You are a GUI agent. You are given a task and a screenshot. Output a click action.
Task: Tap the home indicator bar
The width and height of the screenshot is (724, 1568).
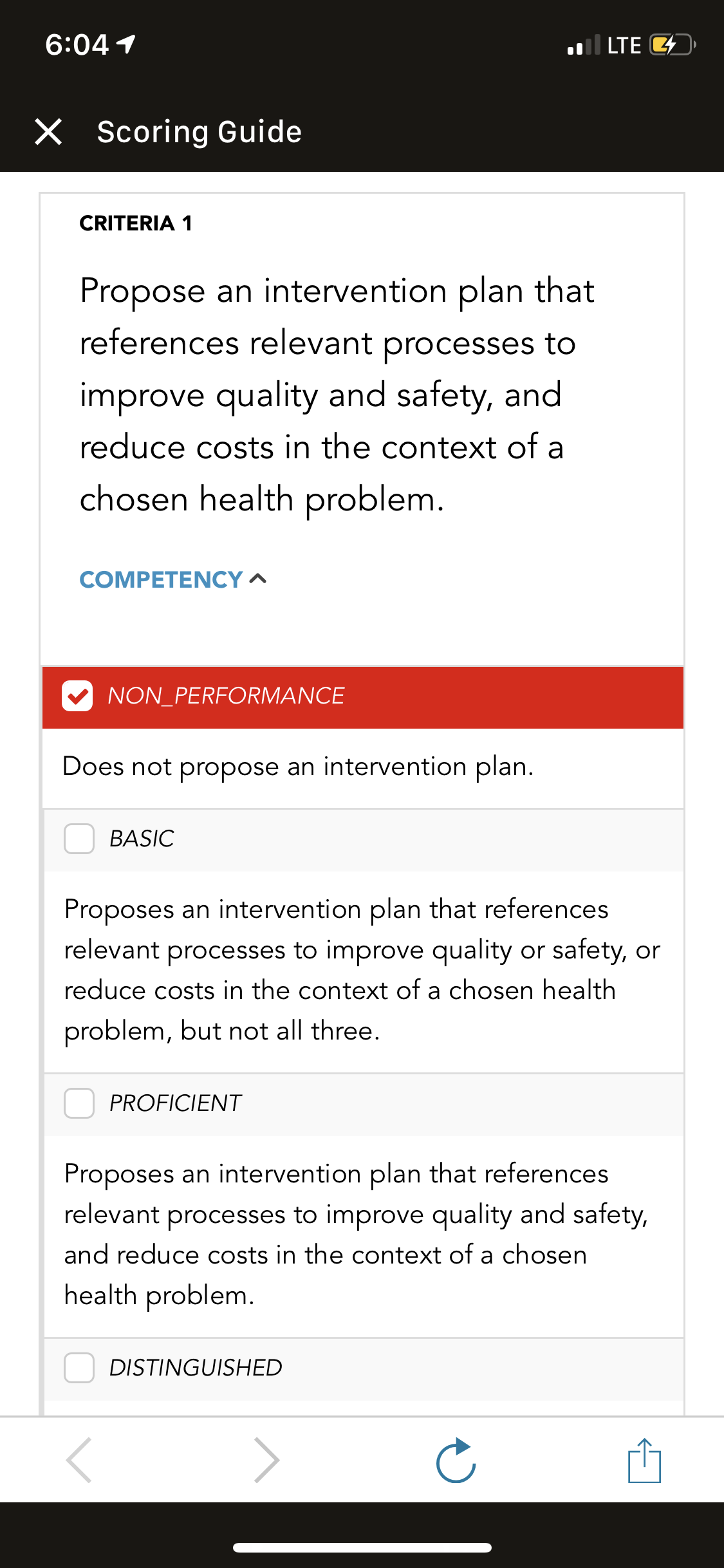(x=362, y=1547)
